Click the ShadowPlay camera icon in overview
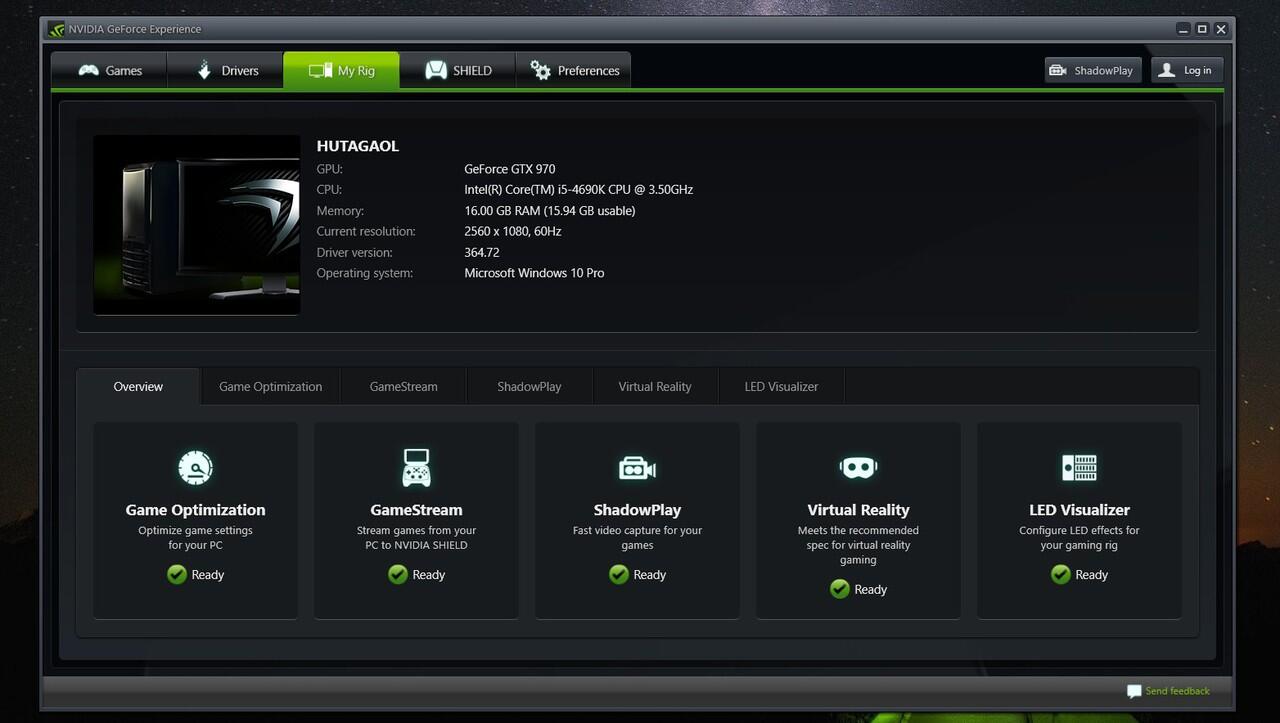1280x723 pixels. 637,467
